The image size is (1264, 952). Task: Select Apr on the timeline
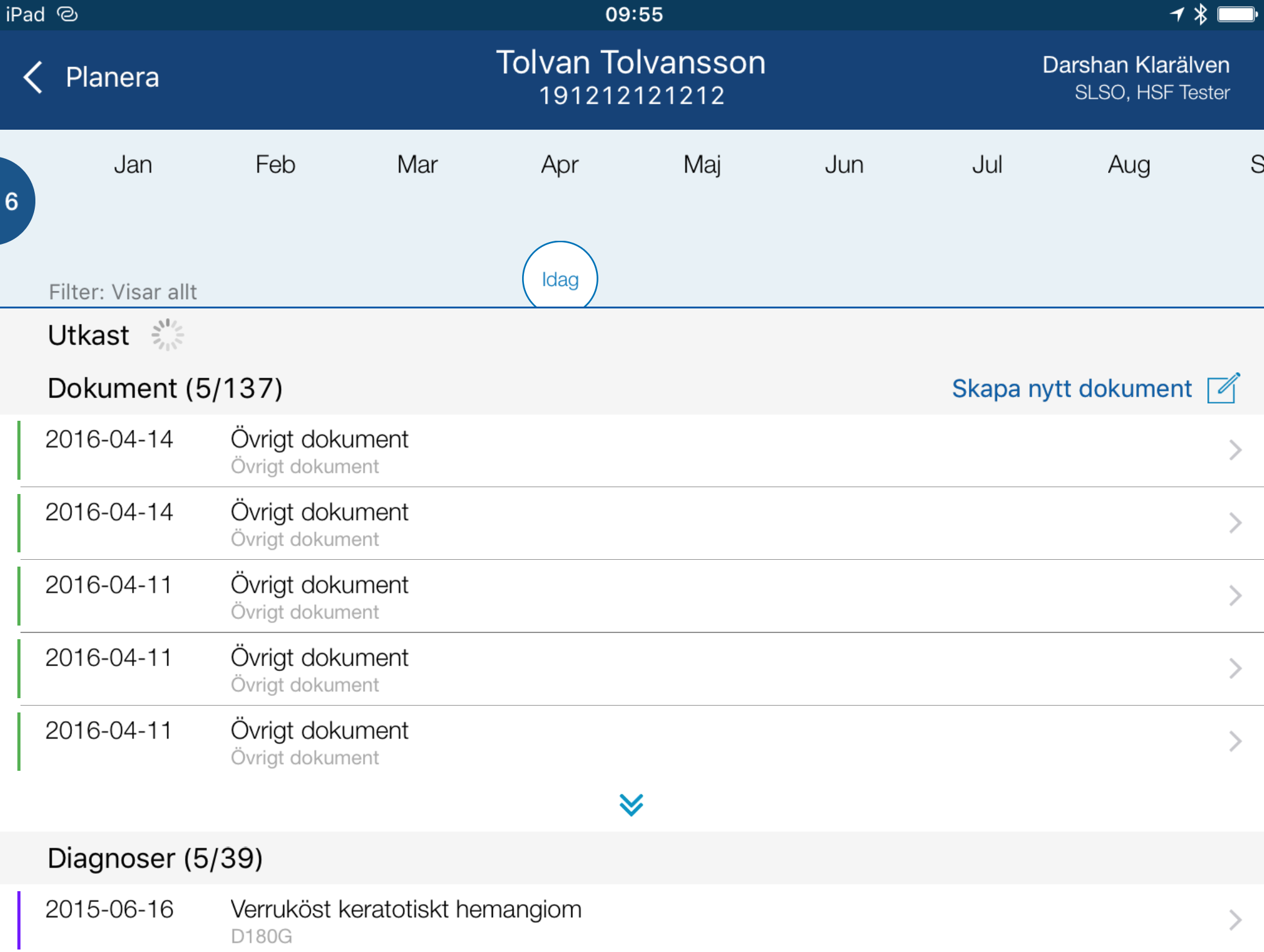coord(560,165)
